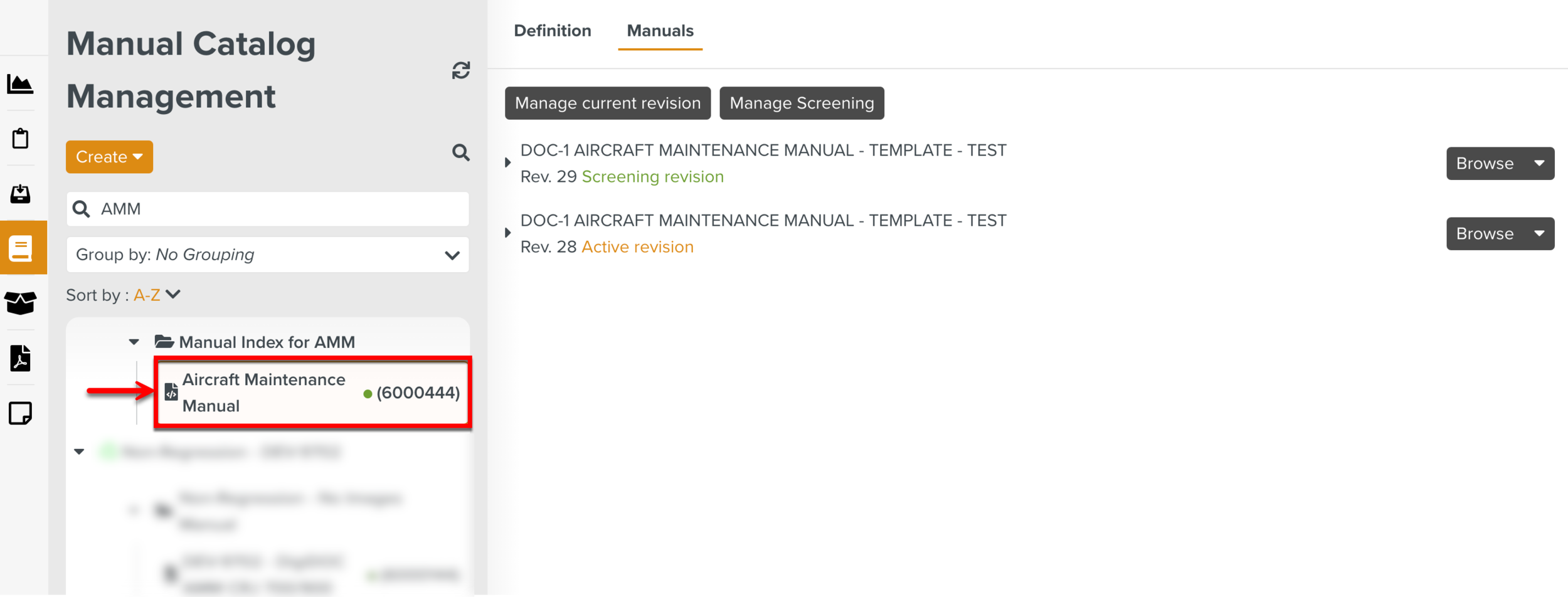The height and width of the screenshot is (597, 1568).
Task: Select the Manuals tab
Action: [x=659, y=30]
